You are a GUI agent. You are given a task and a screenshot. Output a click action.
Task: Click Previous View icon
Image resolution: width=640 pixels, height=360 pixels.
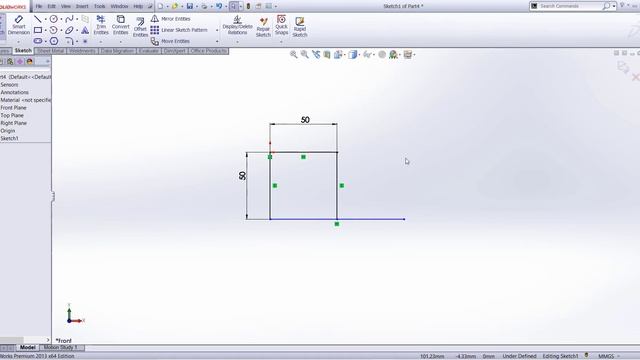tap(316, 54)
